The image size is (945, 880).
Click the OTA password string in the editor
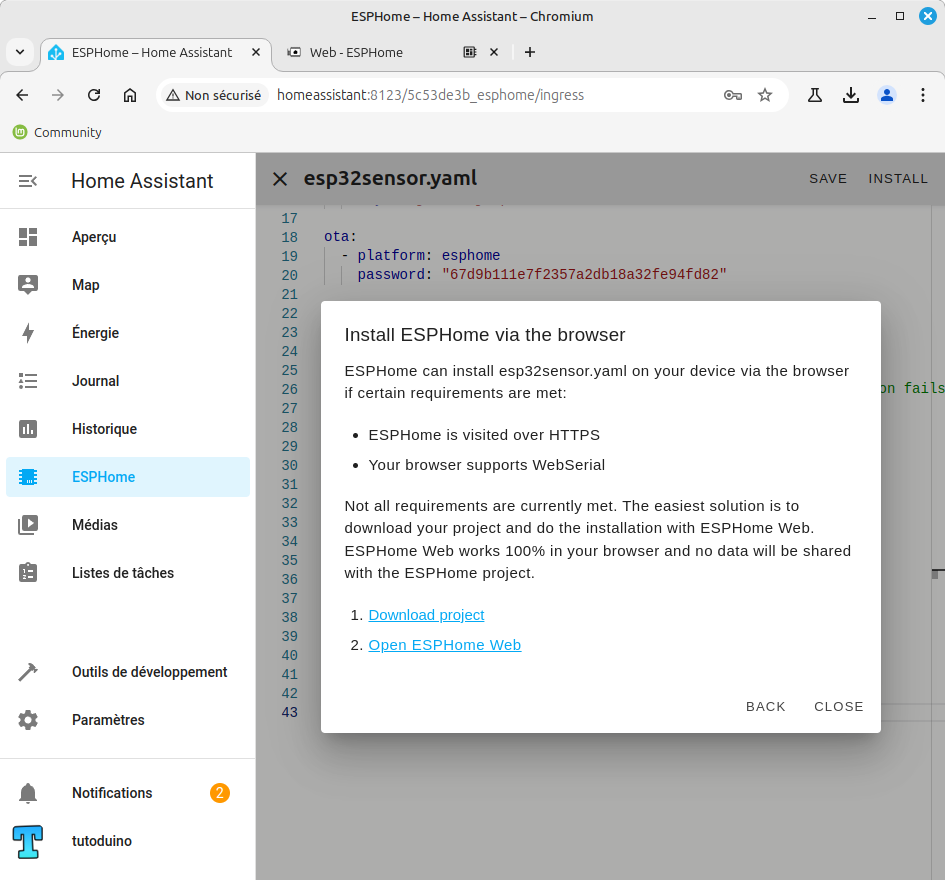pos(584,275)
